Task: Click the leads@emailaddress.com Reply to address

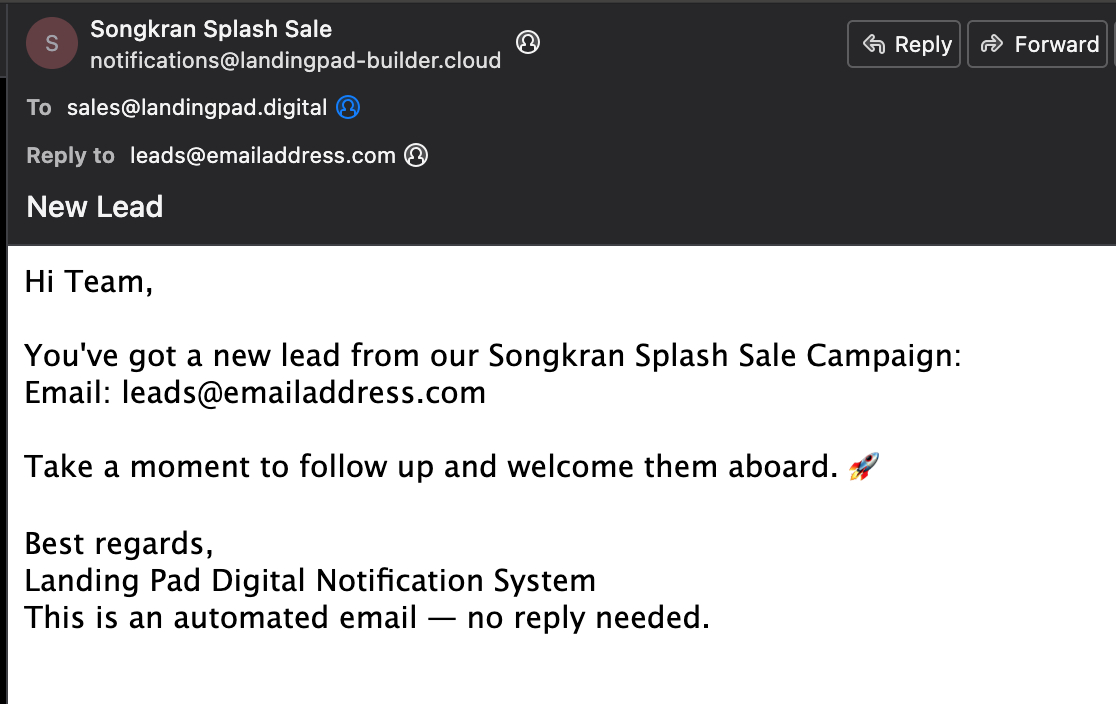Action: 263,155
